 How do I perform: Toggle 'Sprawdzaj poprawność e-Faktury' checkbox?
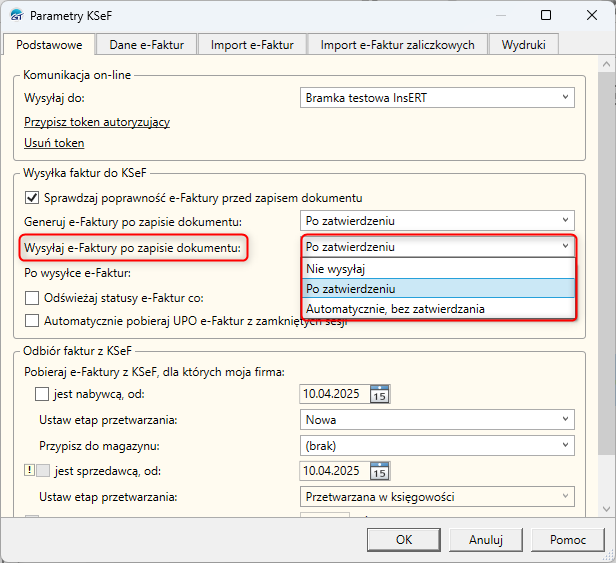(32, 197)
